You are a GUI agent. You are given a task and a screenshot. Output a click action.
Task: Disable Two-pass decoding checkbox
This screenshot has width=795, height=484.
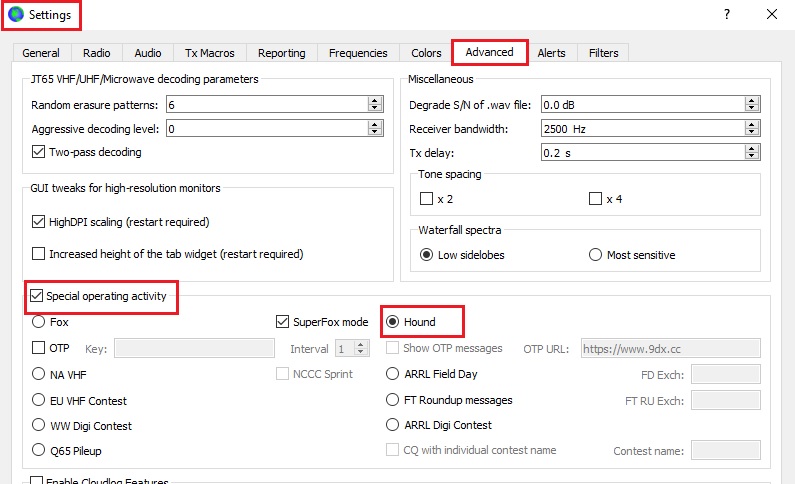39,152
